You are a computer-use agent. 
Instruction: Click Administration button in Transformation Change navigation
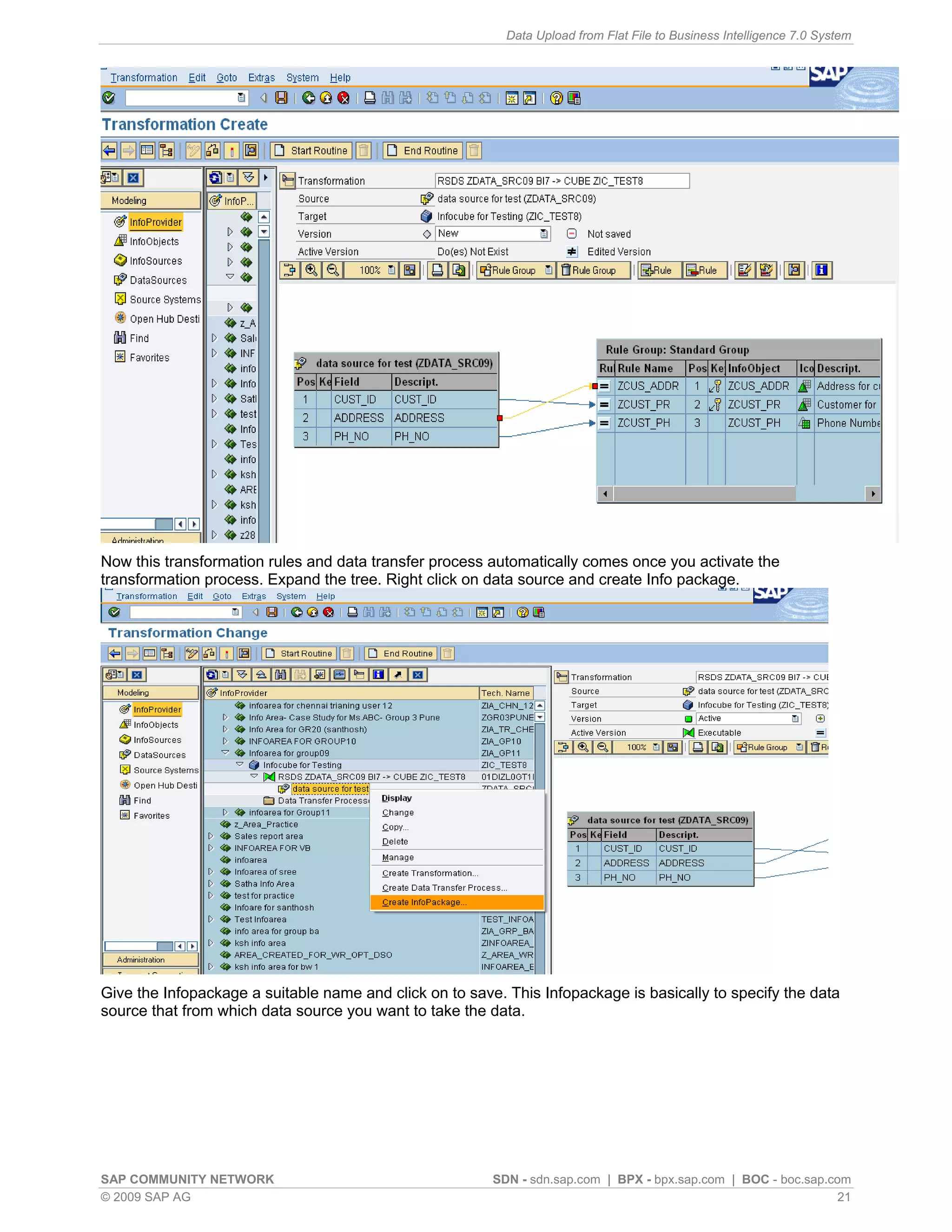point(151,960)
